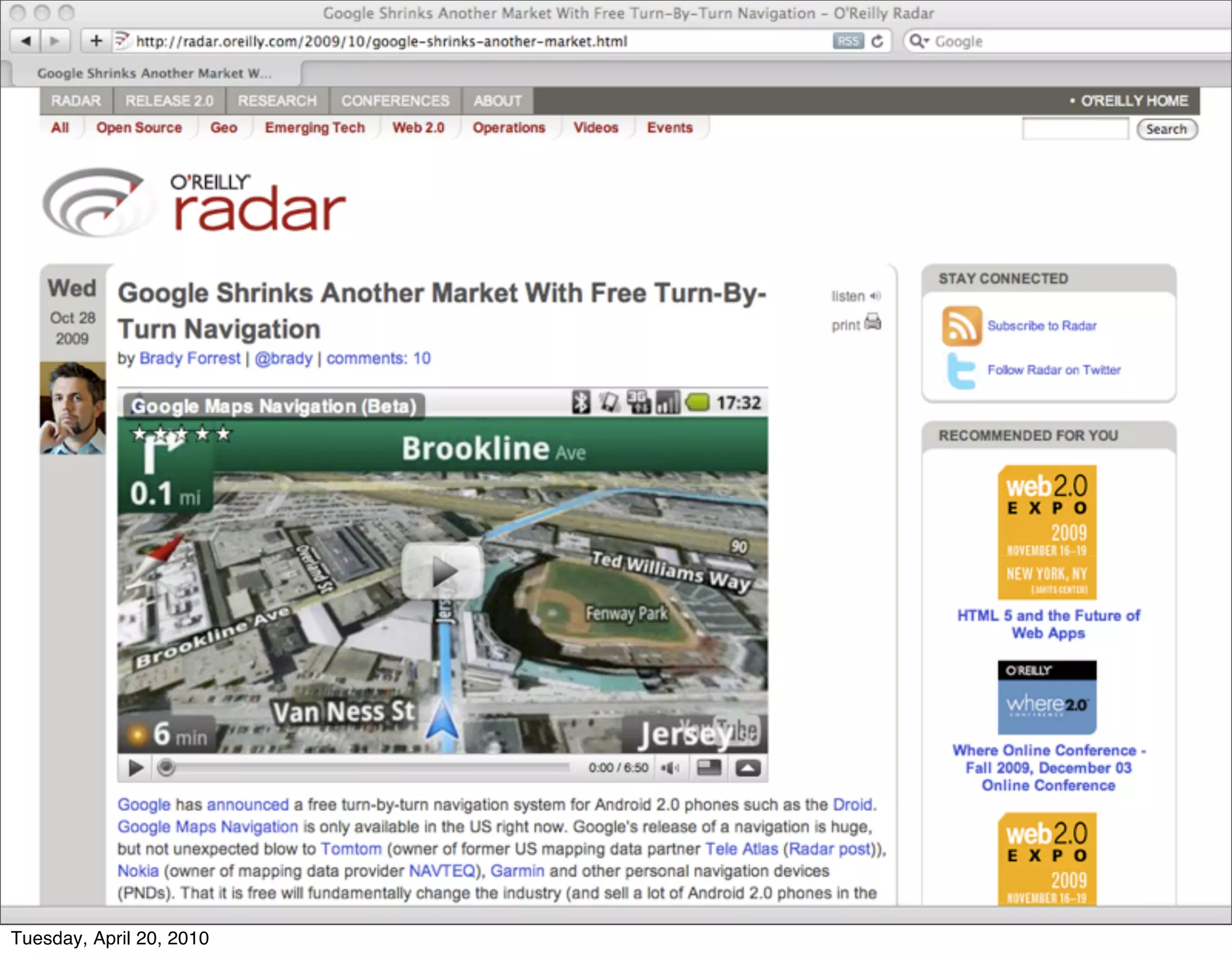Select the Emerging Tech category tab
The width and height of the screenshot is (1232, 955).
coord(315,128)
